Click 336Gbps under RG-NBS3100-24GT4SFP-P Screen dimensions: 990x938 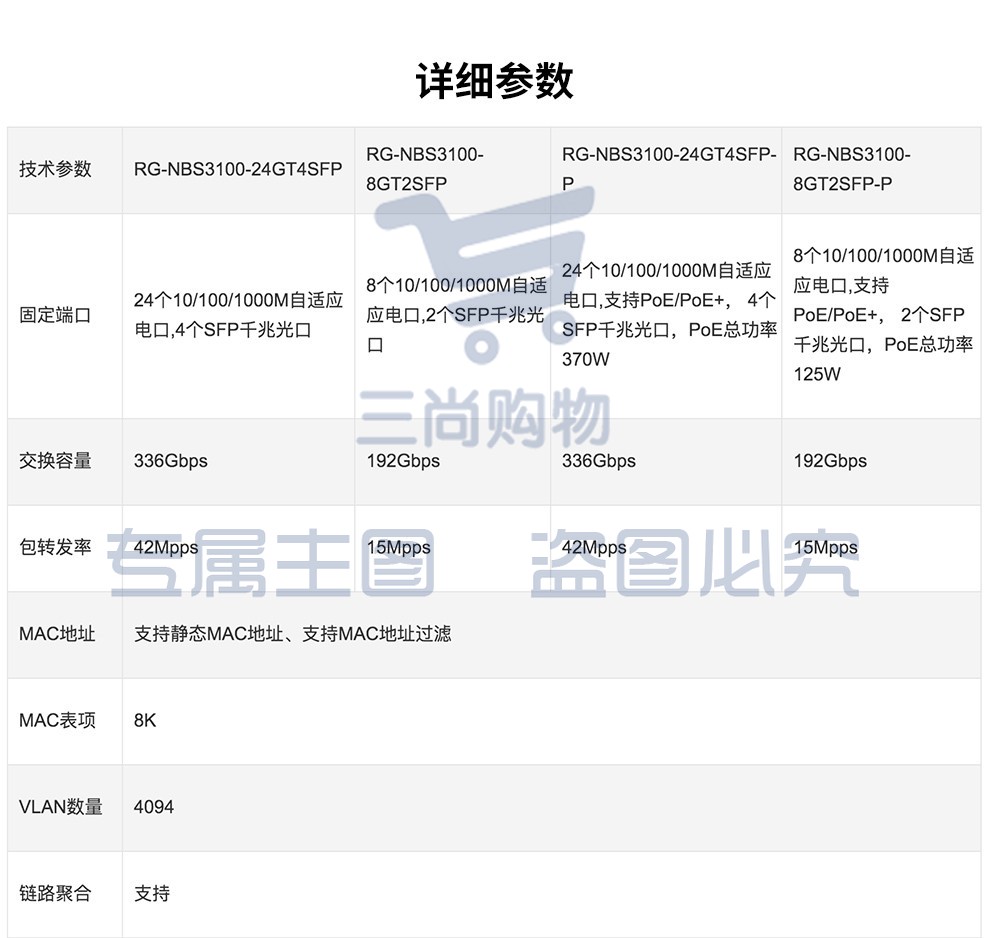(599, 461)
